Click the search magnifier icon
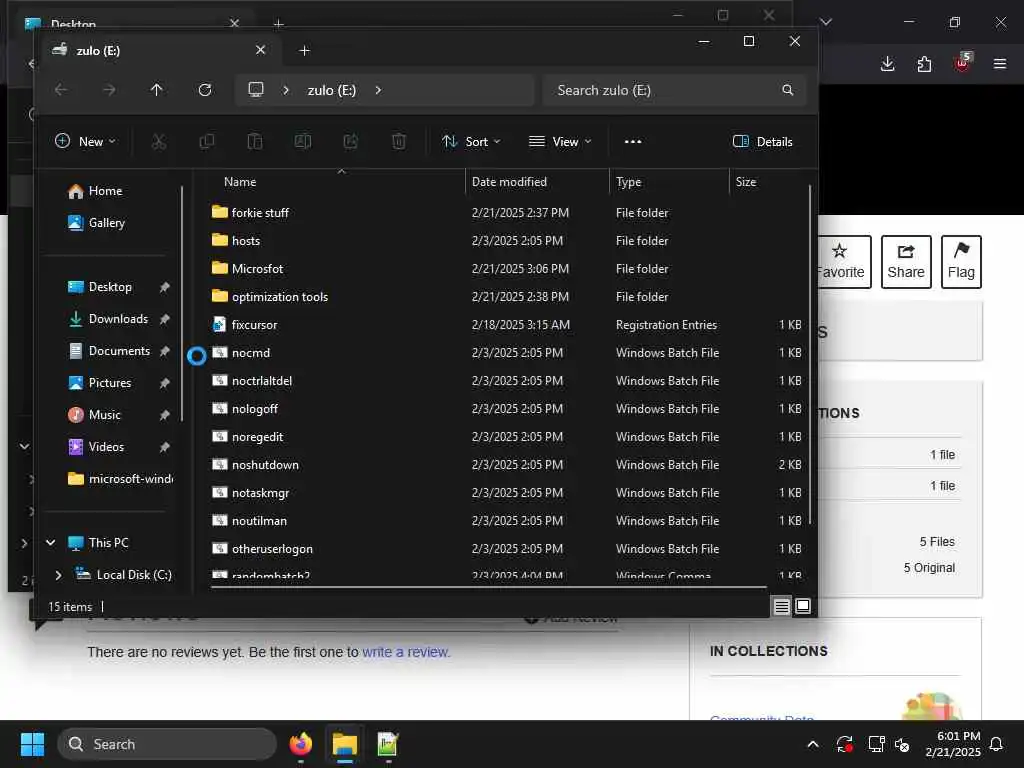 (788, 90)
